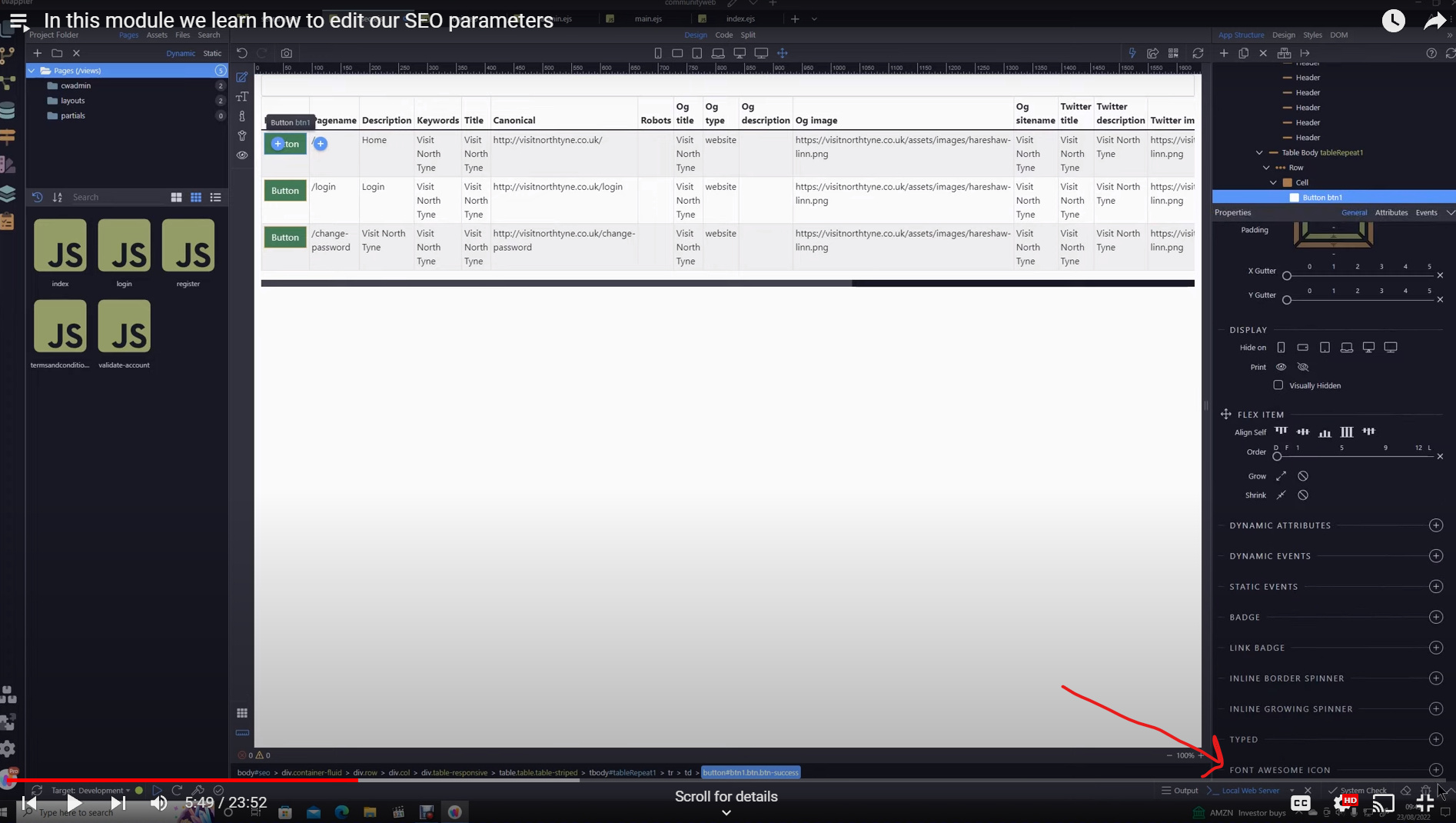Open YouTube settings gear icon
Screen dimensions: 1456x823
1343,803
